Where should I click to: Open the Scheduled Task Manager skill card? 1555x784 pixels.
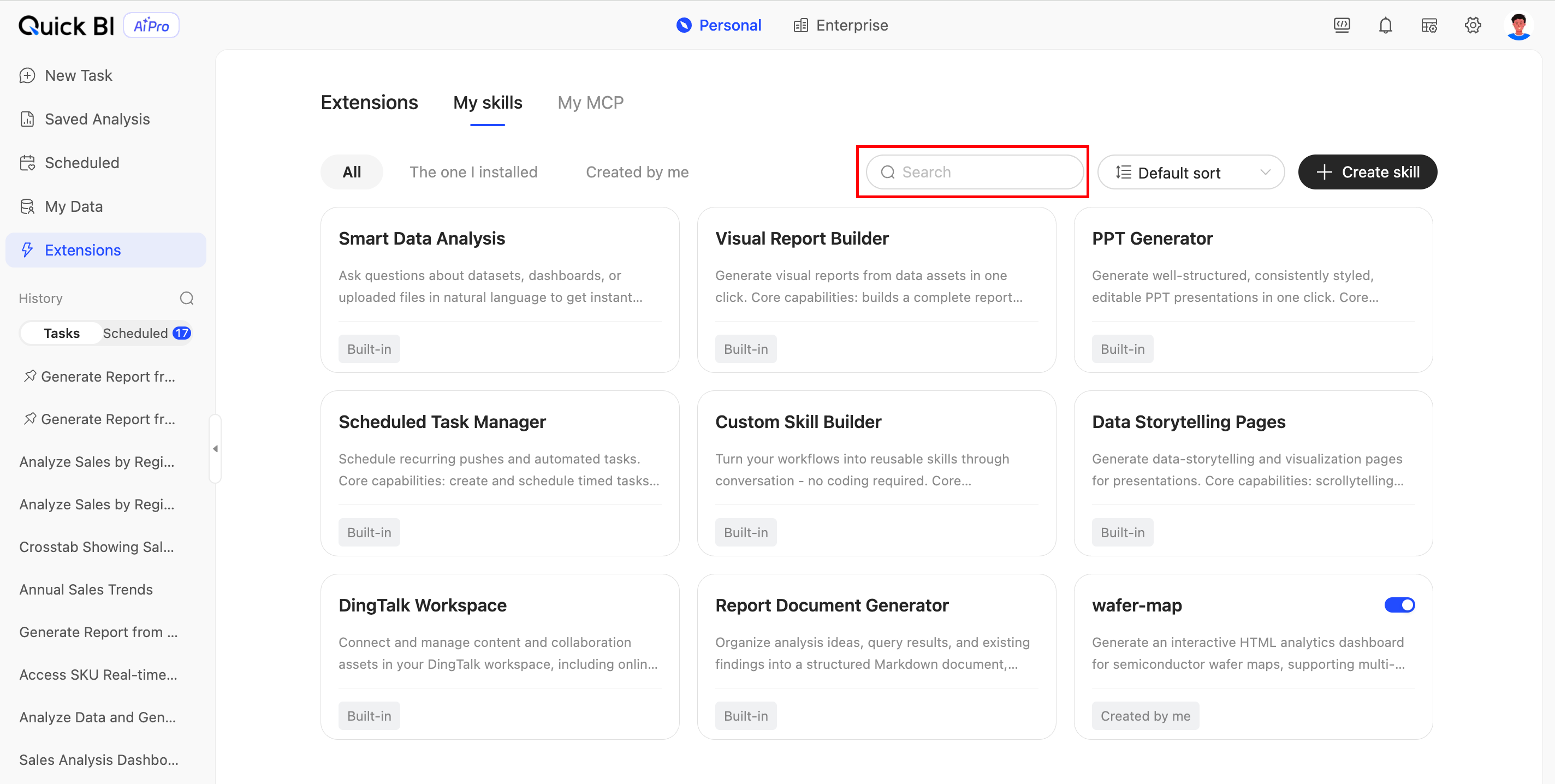[500, 474]
